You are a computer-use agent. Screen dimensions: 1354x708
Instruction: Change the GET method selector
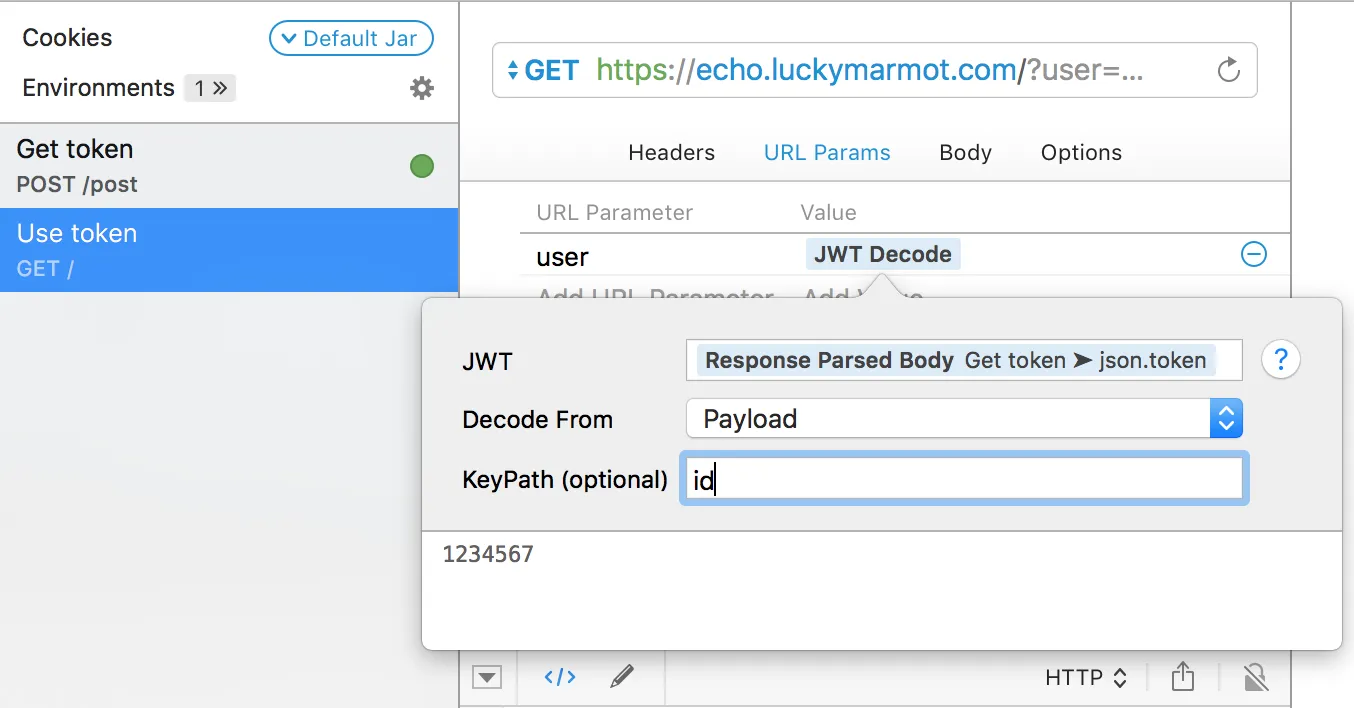pyautogui.click(x=543, y=70)
